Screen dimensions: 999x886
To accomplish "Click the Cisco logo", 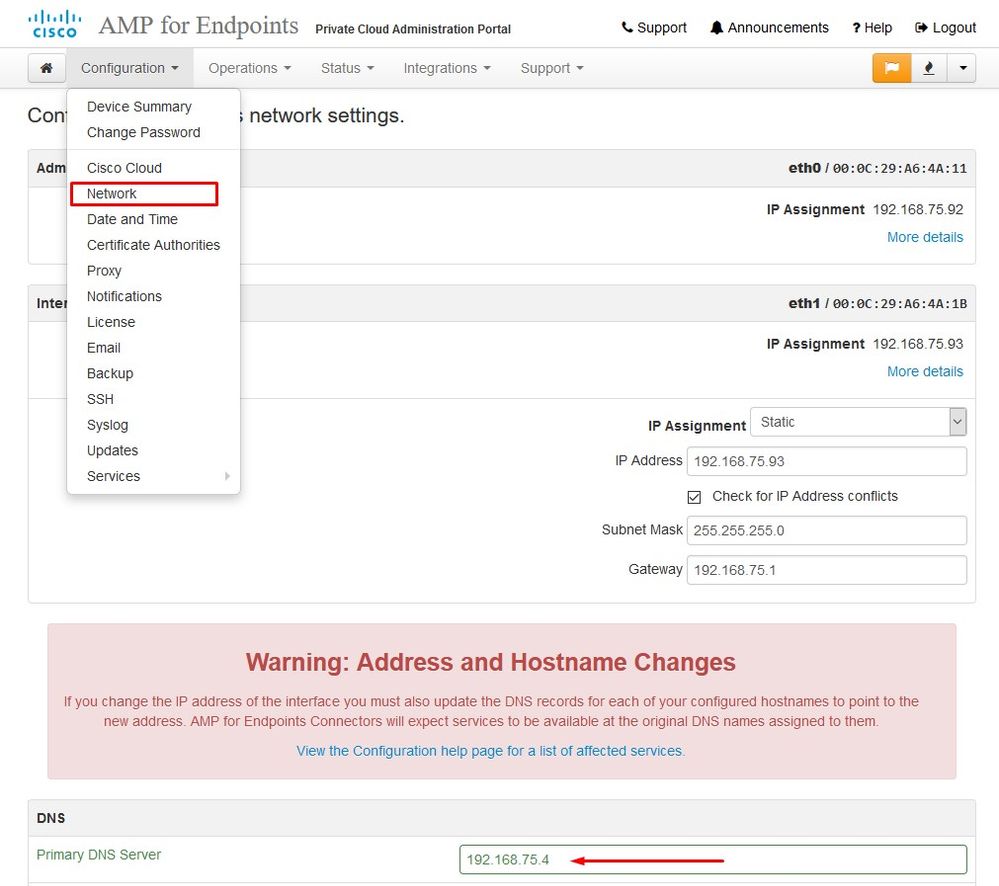I will tap(55, 24).
